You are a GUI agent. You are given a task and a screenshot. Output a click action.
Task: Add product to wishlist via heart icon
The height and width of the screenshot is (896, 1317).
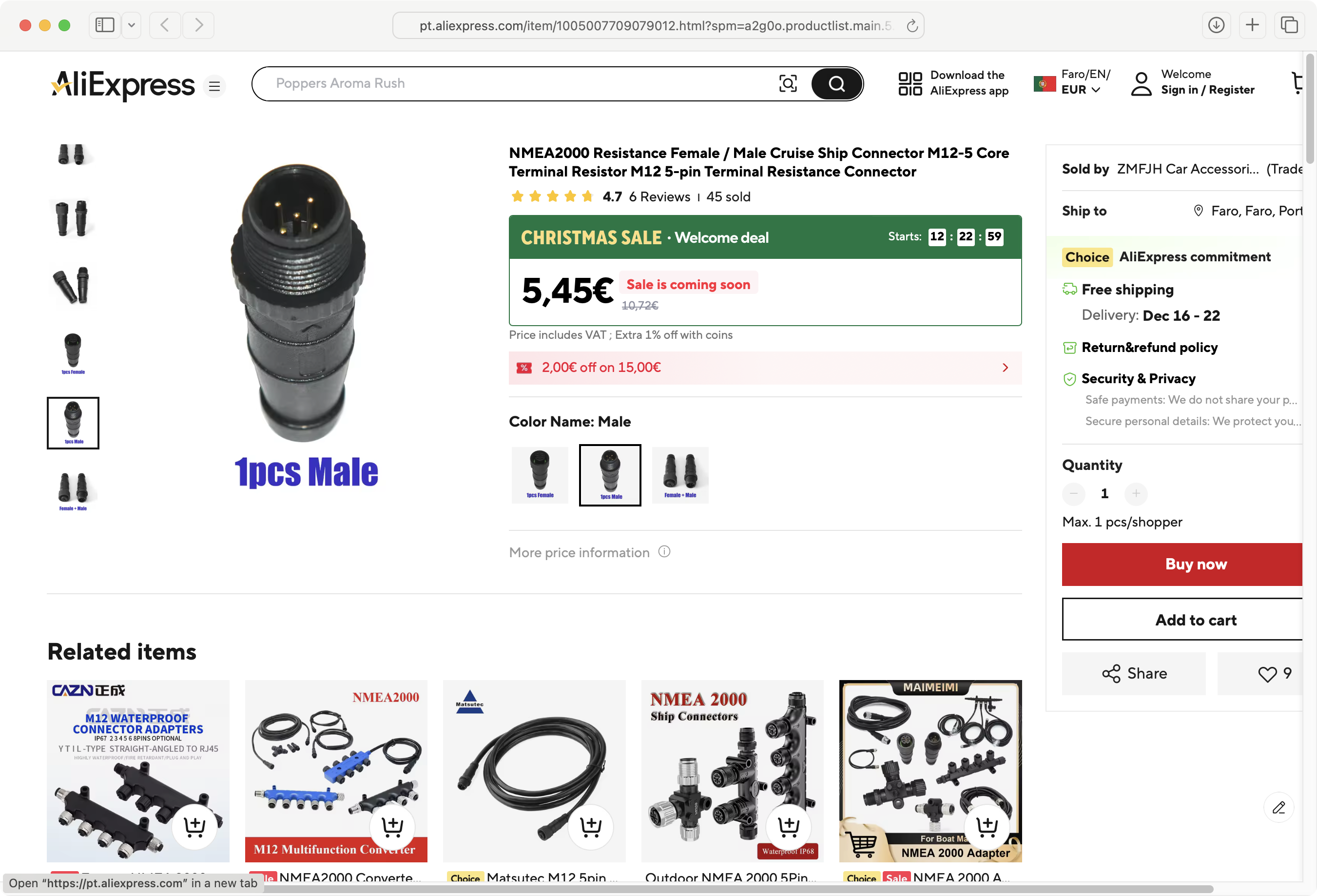pyautogui.click(x=1267, y=673)
